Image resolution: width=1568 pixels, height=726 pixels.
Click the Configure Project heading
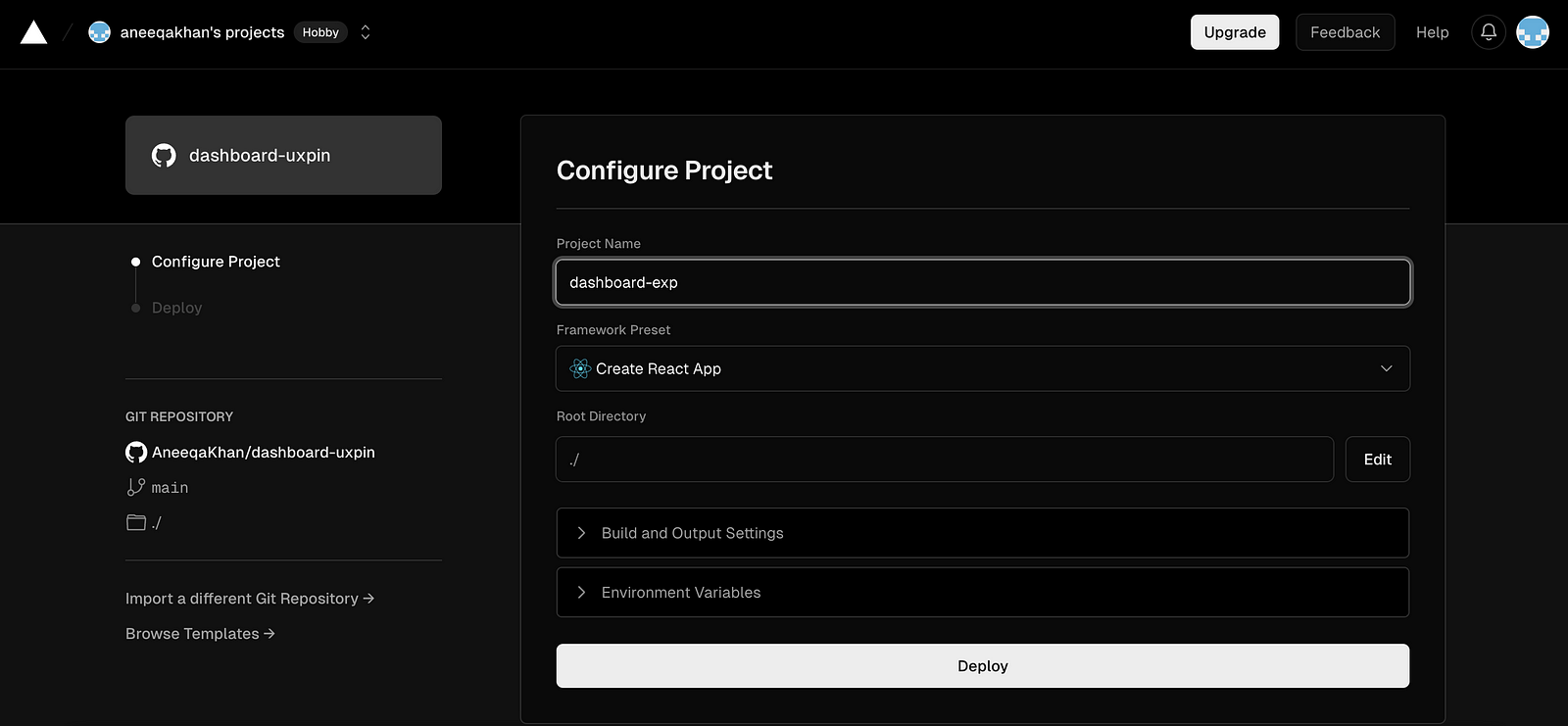click(x=664, y=170)
